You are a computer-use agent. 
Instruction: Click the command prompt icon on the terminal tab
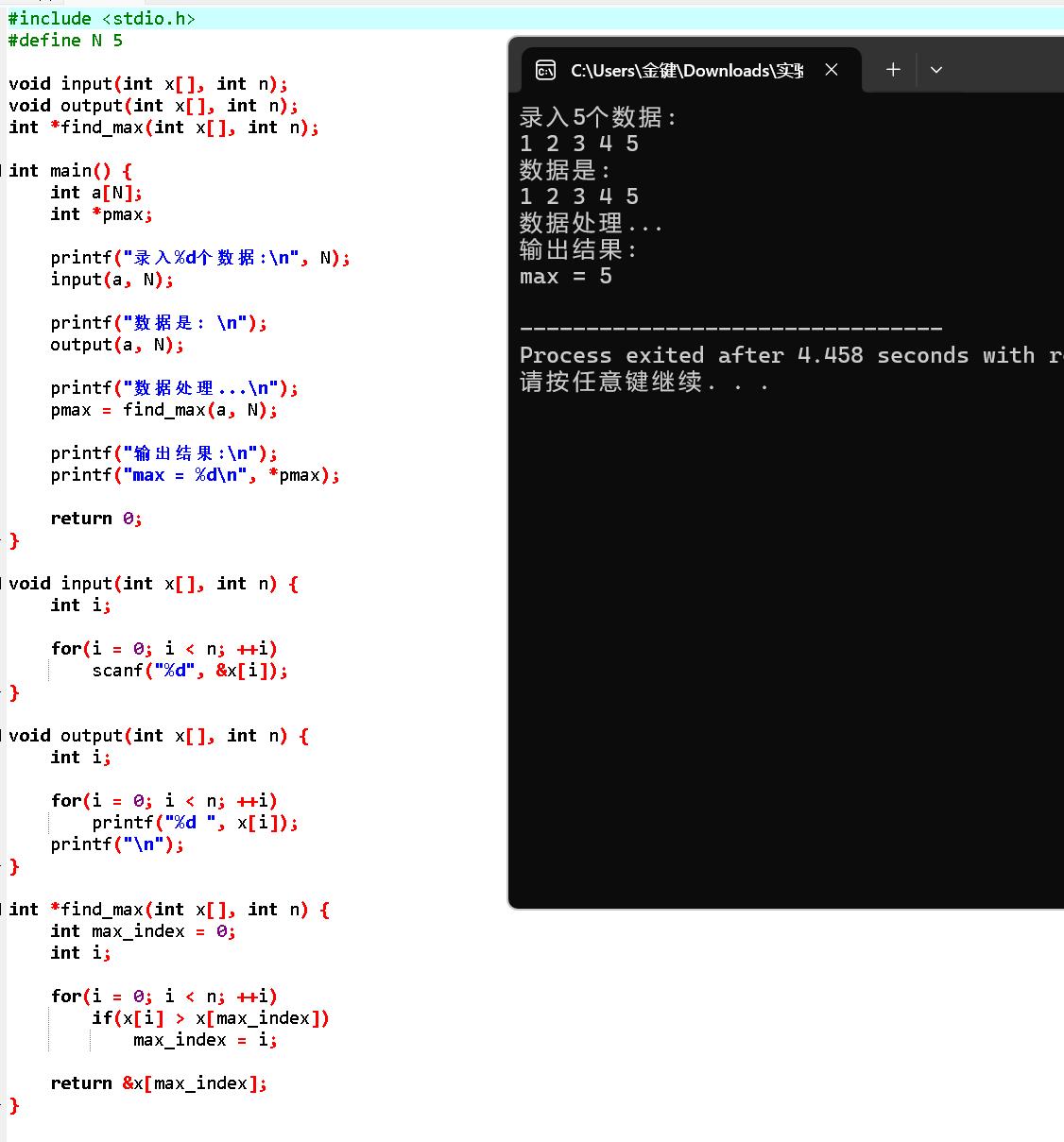[x=545, y=69]
